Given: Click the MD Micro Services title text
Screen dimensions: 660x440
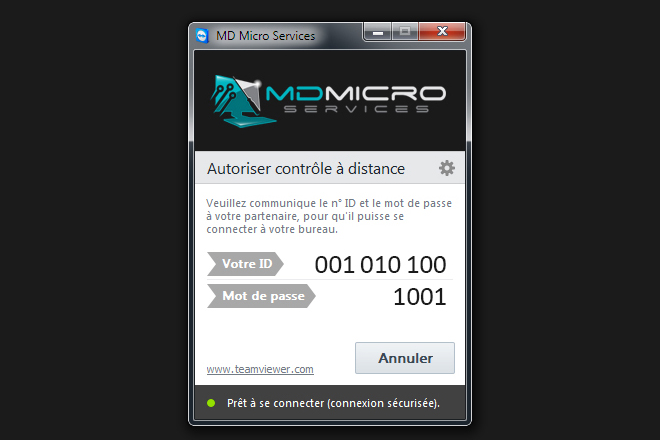Looking at the screenshot, I should [x=265, y=36].
